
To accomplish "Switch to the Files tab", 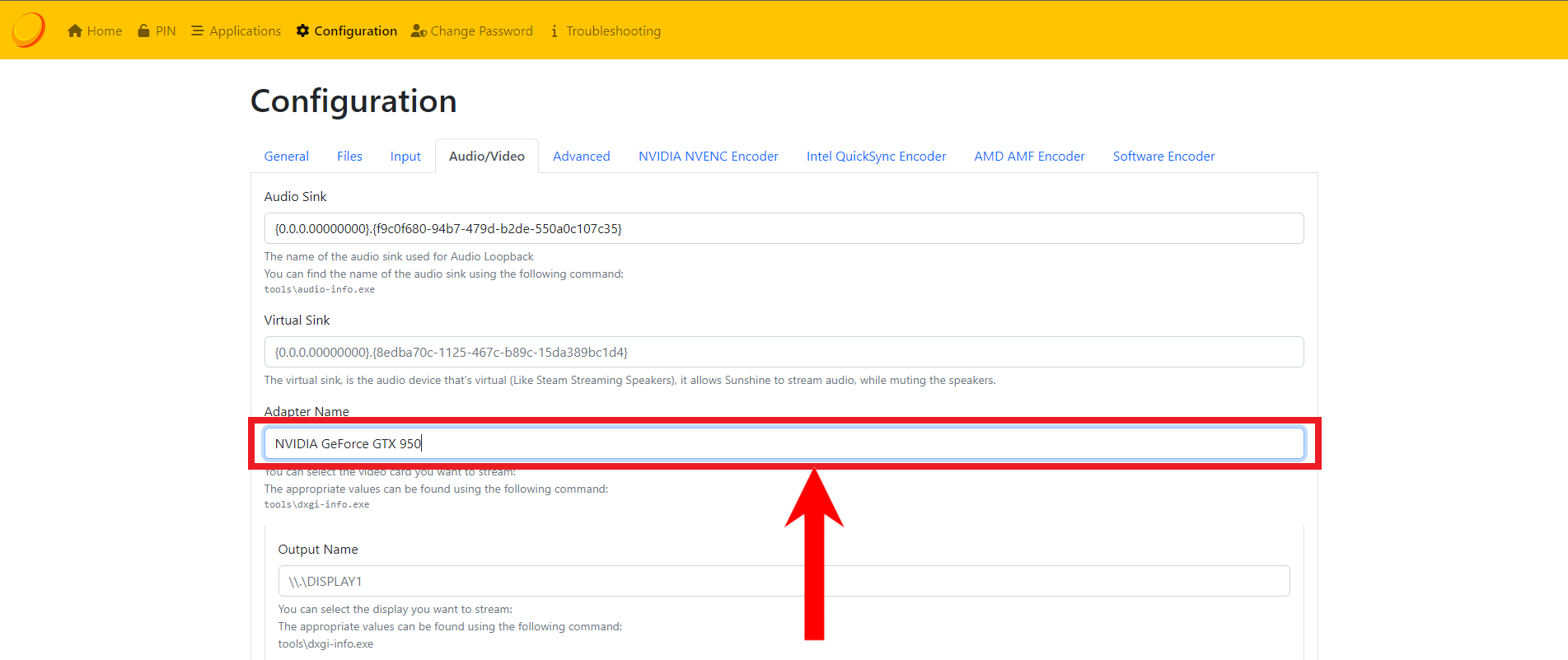I will 349,157.
